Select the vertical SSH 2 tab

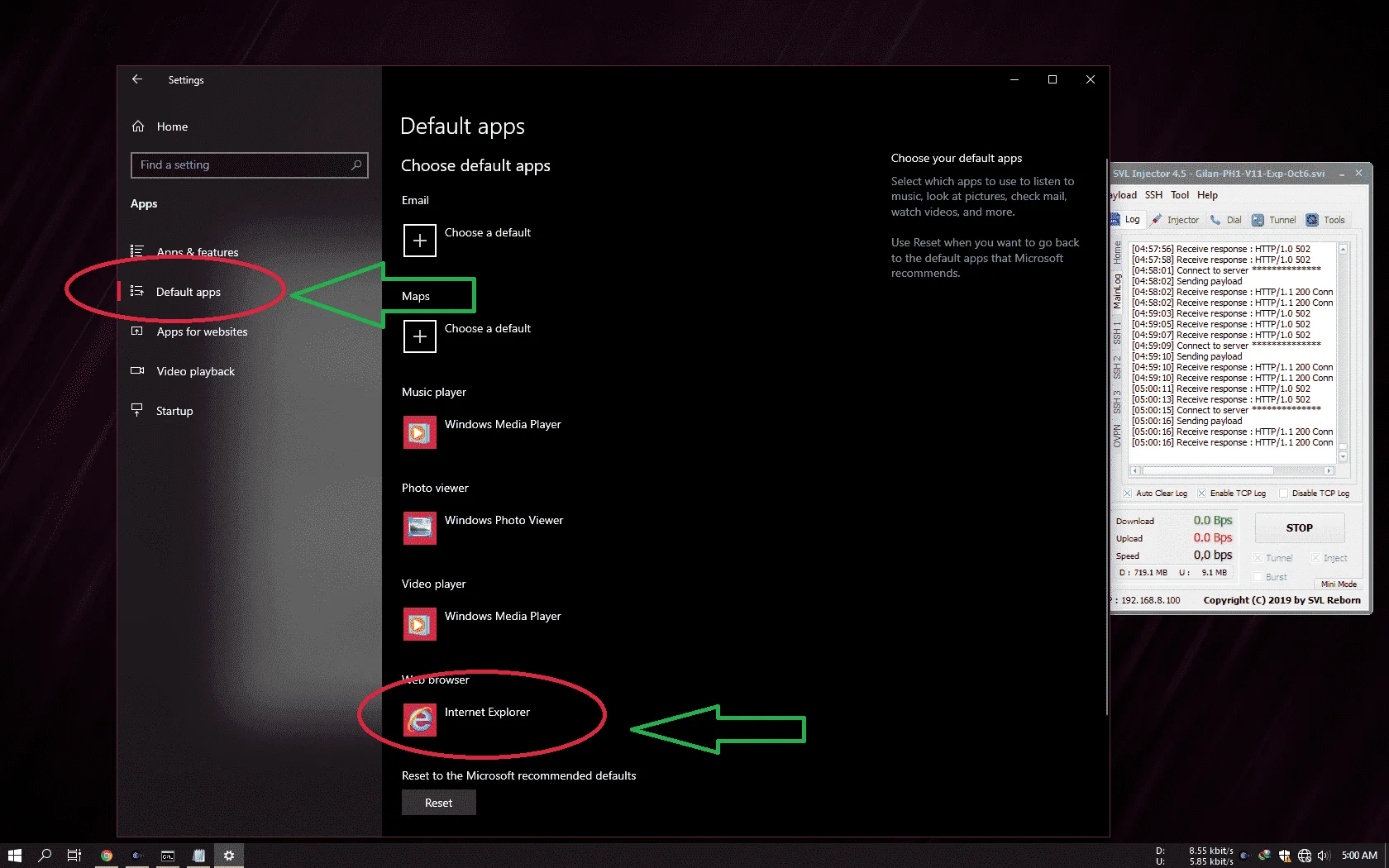click(1117, 367)
